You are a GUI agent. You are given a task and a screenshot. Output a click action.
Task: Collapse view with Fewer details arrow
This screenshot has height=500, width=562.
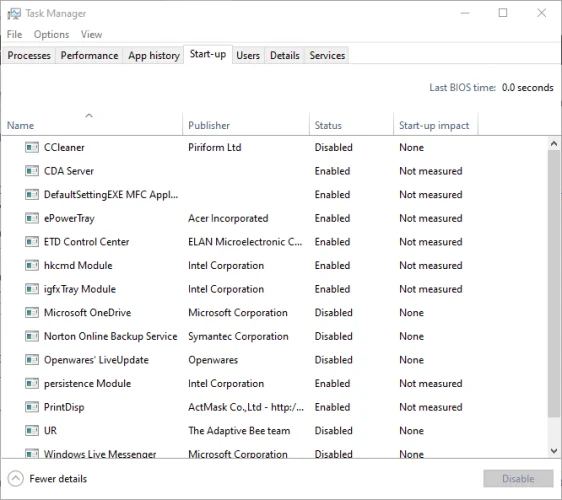16,478
